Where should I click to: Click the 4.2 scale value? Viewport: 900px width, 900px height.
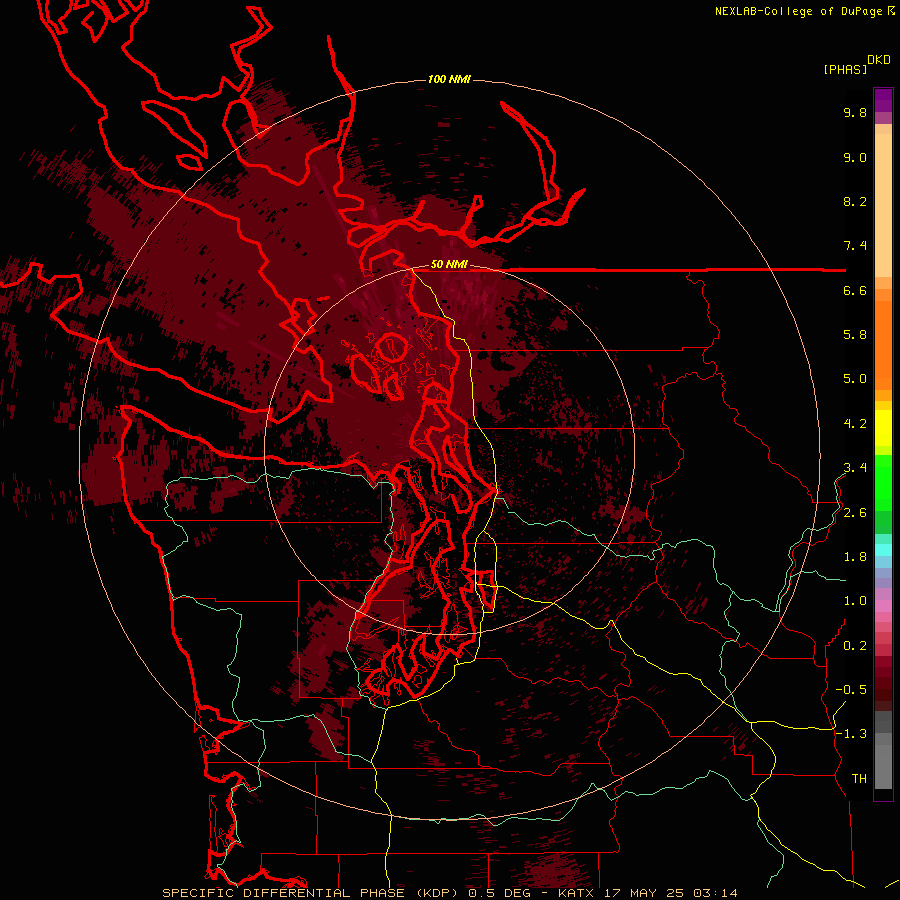(x=855, y=424)
